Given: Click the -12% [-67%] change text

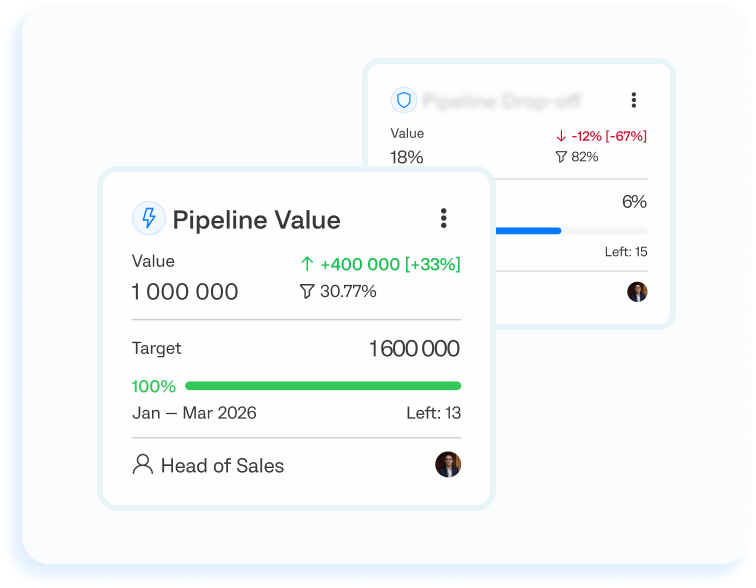Looking at the screenshot, I should pyautogui.click(x=609, y=136).
